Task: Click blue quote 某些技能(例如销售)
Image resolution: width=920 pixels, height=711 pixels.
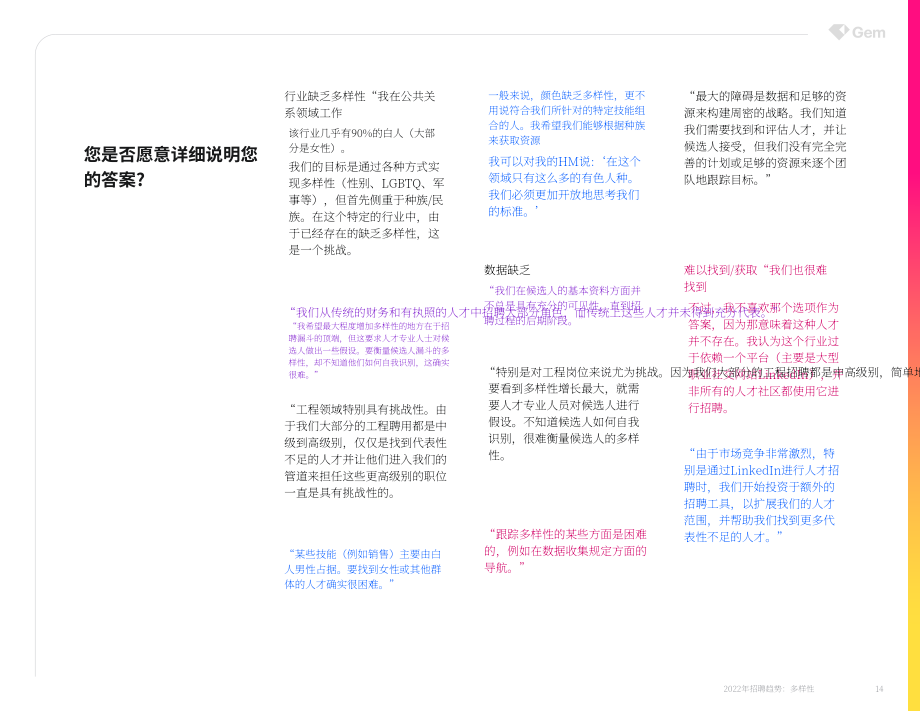Action: [x=363, y=569]
